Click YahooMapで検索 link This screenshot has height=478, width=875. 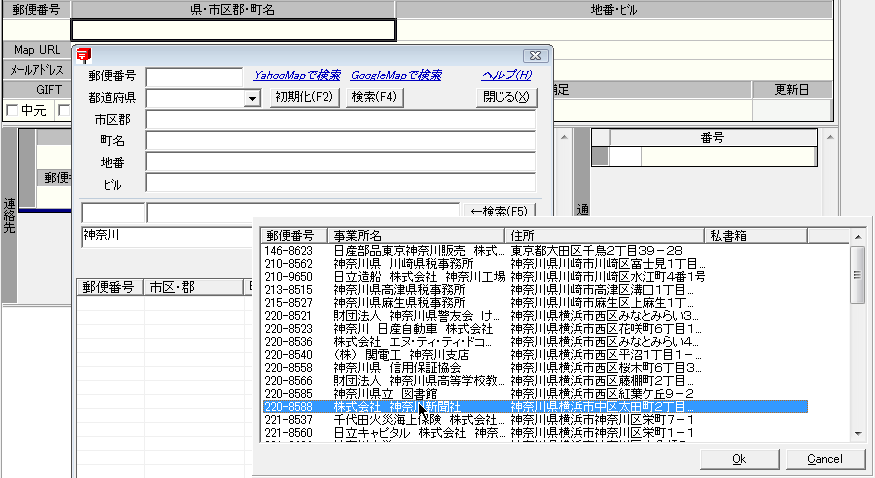coord(297,75)
